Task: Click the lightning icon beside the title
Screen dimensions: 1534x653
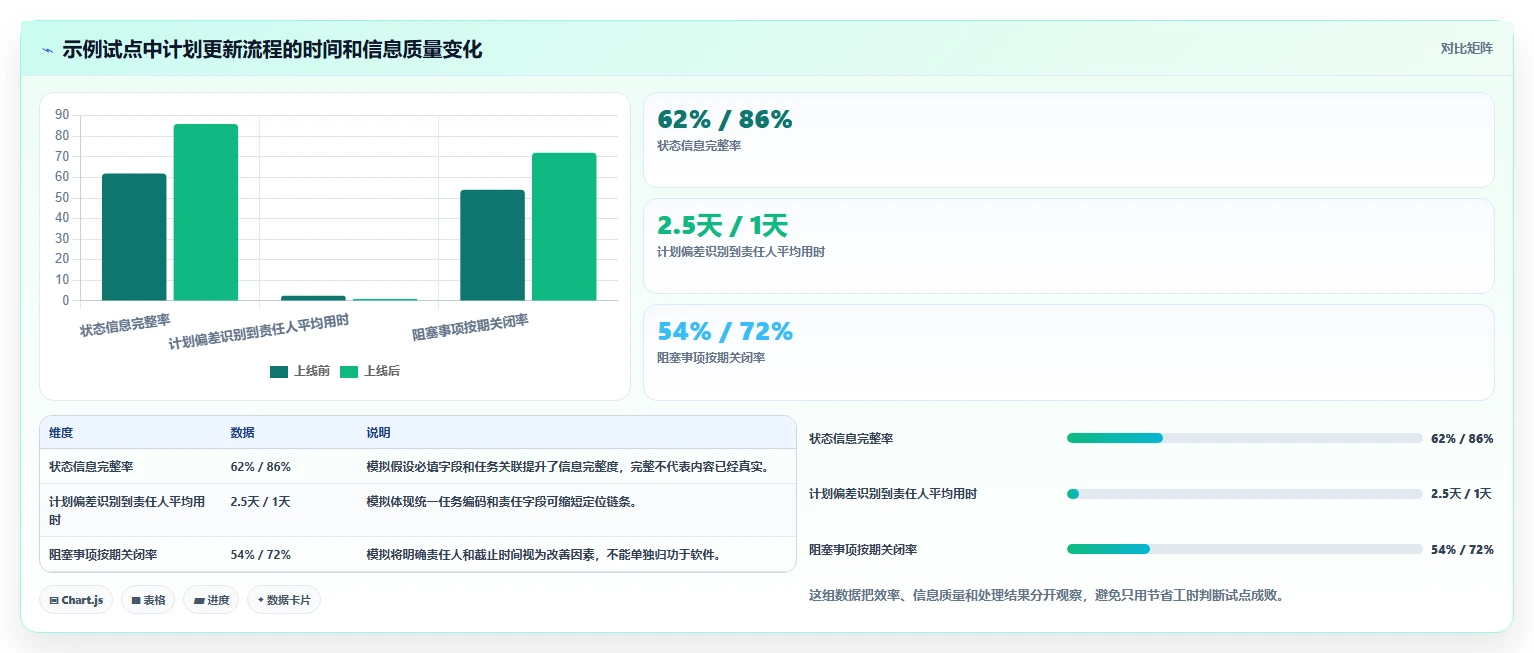Action: (47, 50)
